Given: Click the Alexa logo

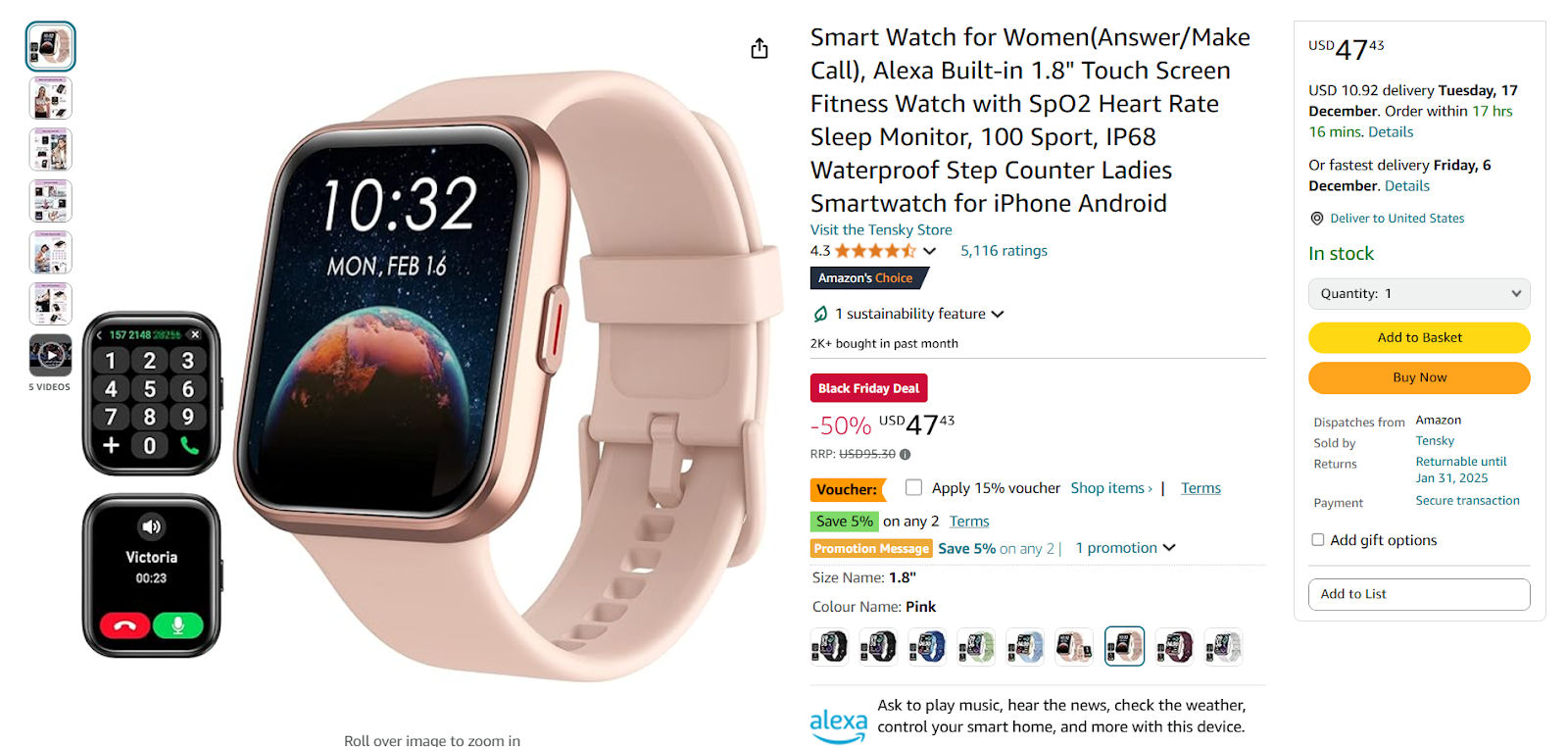Looking at the screenshot, I should tap(838, 725).
